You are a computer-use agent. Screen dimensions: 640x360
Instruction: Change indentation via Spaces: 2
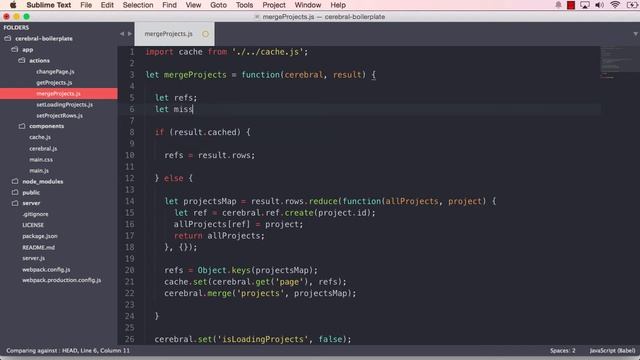coord(562,351)
